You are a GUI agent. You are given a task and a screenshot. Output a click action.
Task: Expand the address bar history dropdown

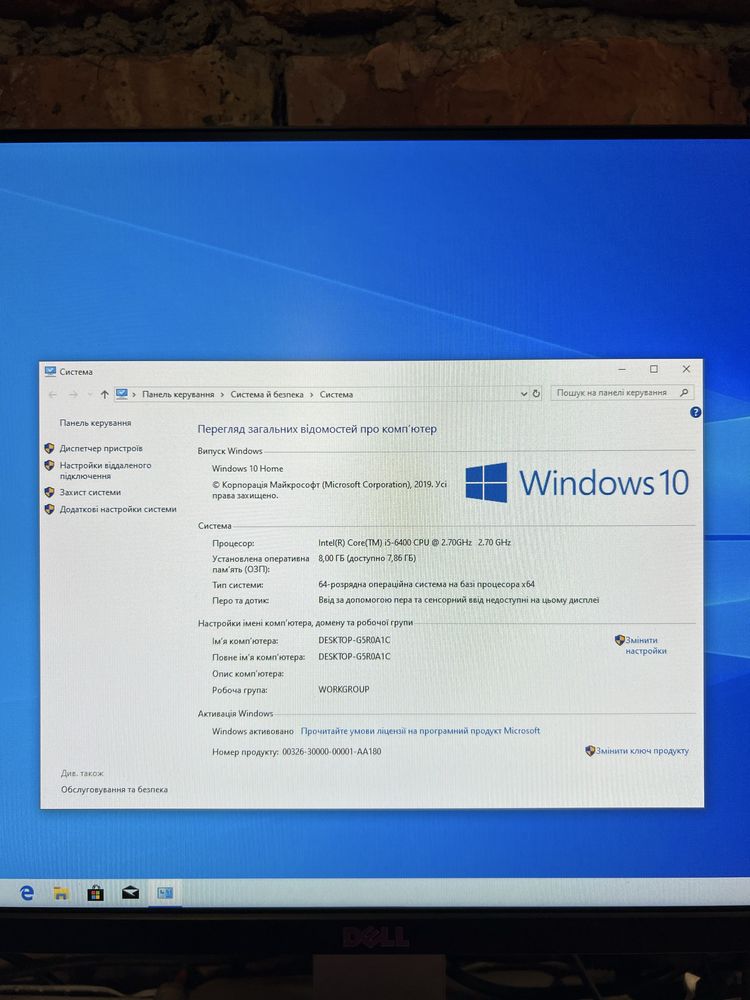524,394
